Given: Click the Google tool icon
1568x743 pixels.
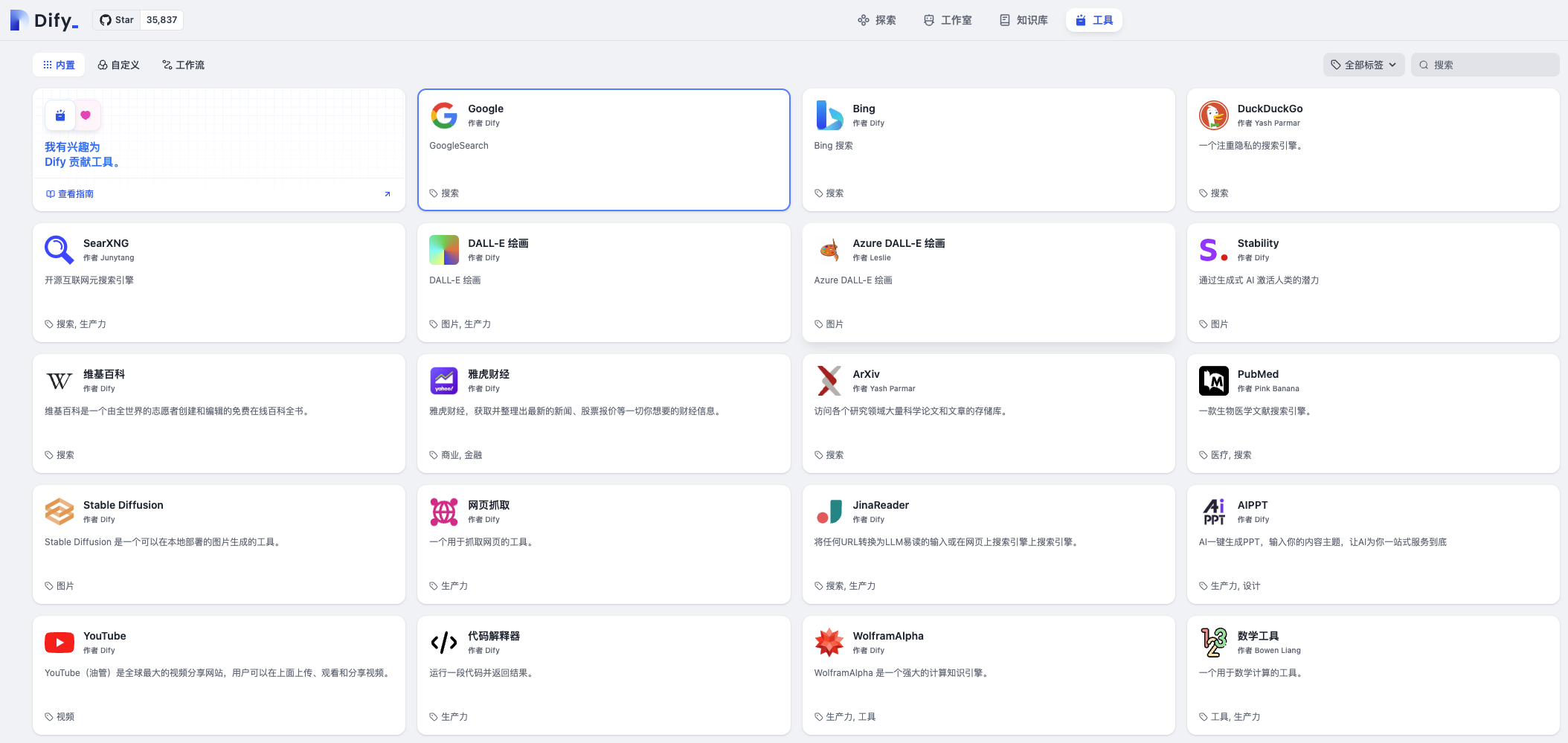Looking at the screenshot, I should 444,115.
